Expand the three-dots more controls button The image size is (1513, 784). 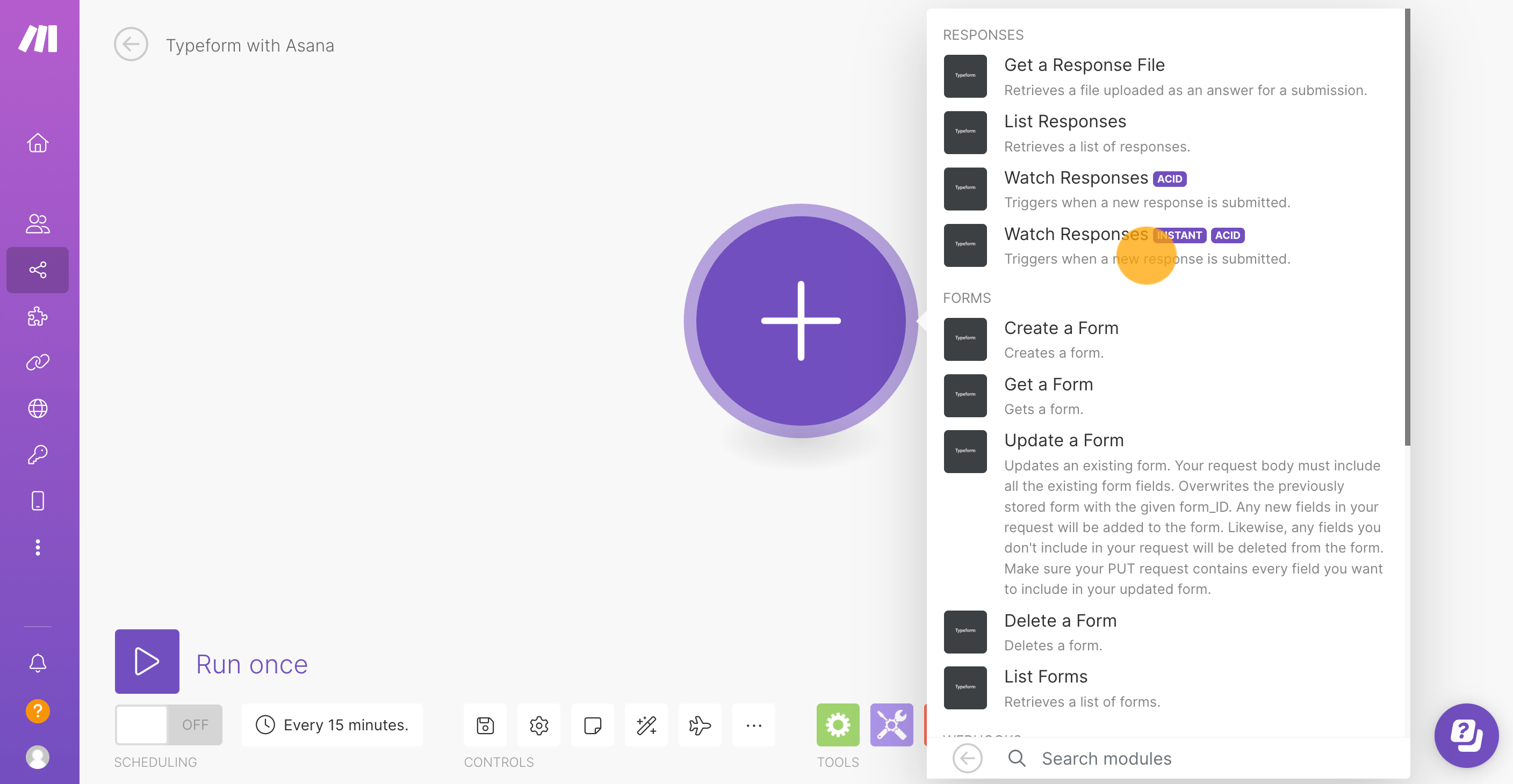[x=754, y=725]
